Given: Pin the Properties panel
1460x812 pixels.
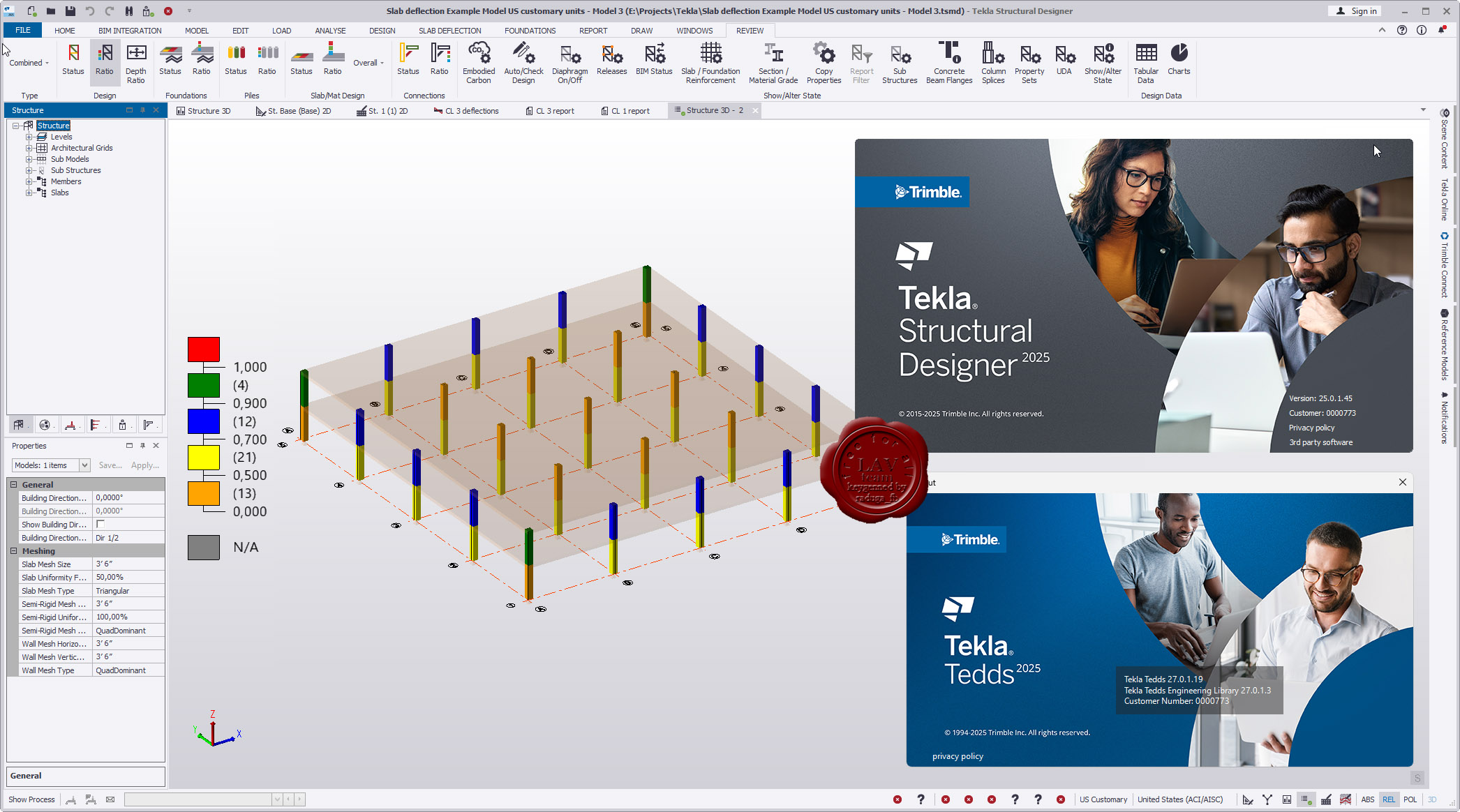Looking at the screenshot, I should tap(142, 446).
